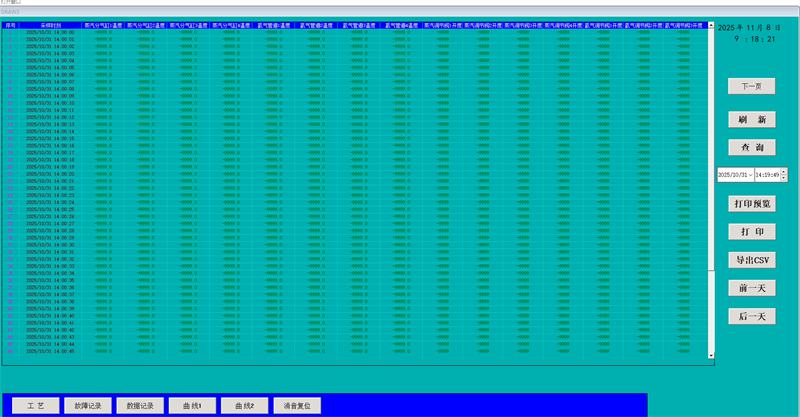Viewport: 800px width, 417px height.
Task: Go to 前一天 (previous day)
Action: 751,288
